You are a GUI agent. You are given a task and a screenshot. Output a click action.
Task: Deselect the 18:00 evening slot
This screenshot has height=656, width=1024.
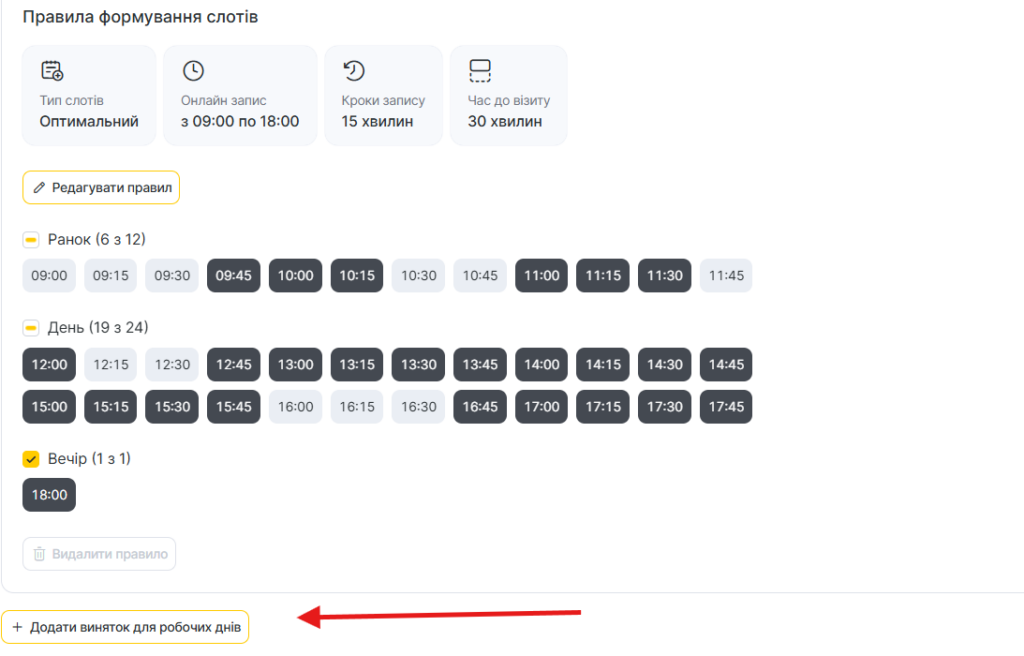tap(49, 495)
